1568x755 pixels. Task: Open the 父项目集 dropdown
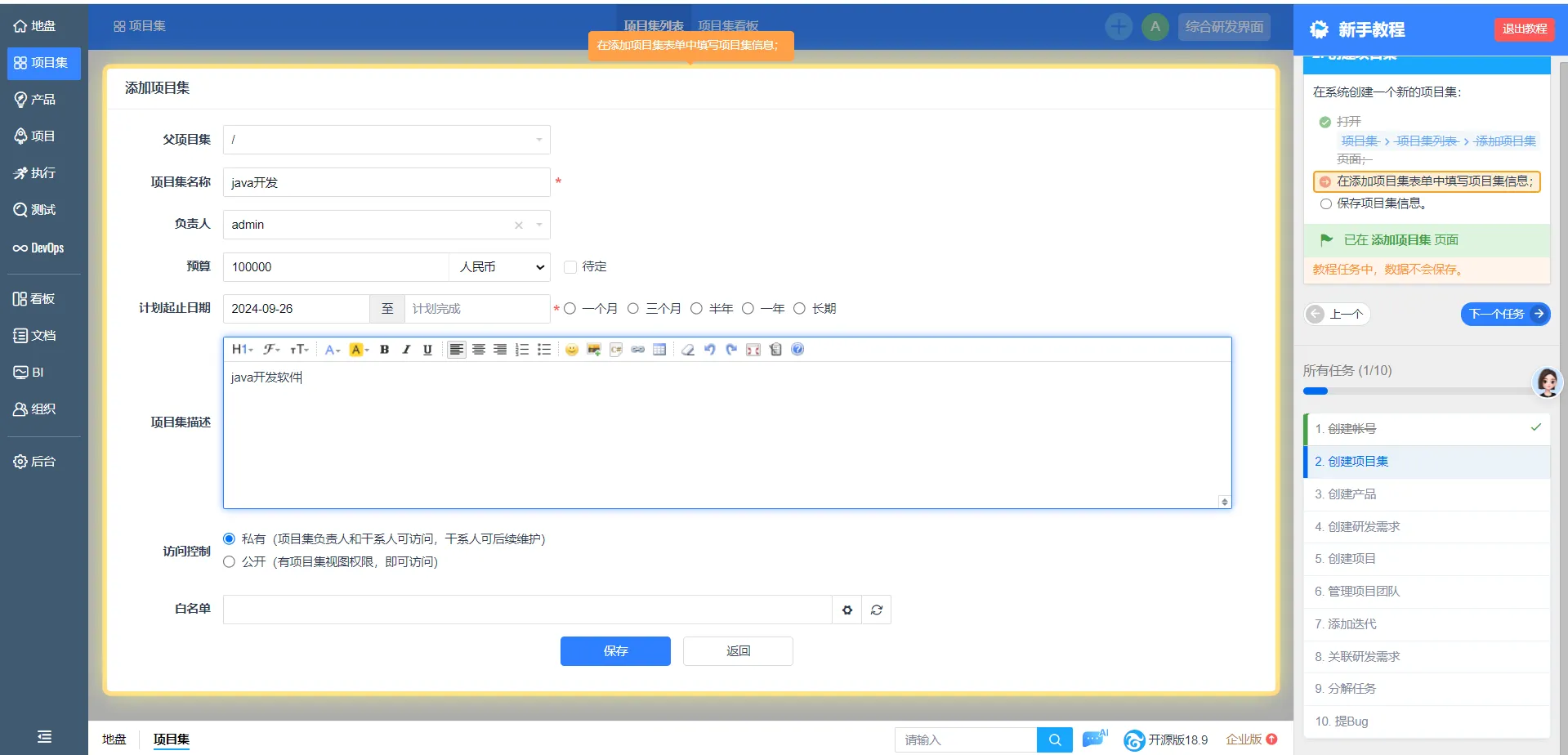tap(386, 140)
